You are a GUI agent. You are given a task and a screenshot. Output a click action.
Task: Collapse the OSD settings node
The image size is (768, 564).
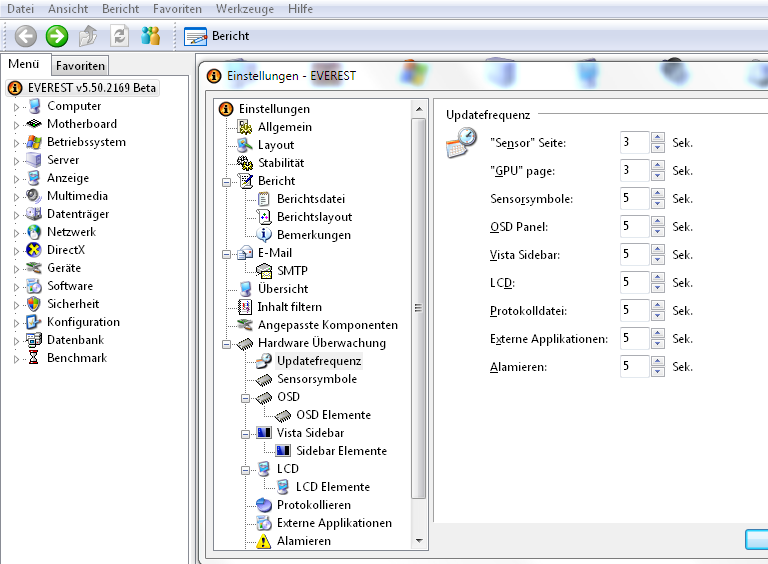(x=245, y=398)
